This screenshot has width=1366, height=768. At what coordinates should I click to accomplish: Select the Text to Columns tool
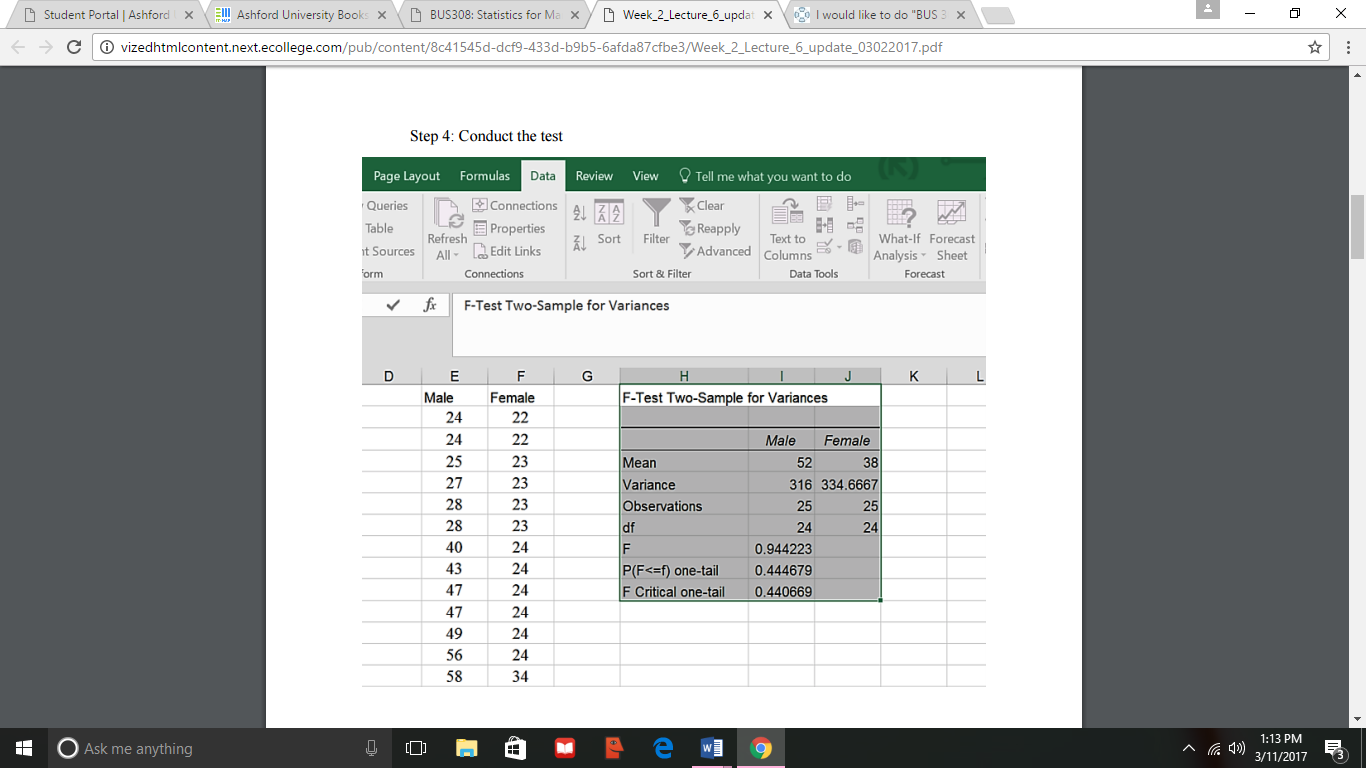click(786, 232)
